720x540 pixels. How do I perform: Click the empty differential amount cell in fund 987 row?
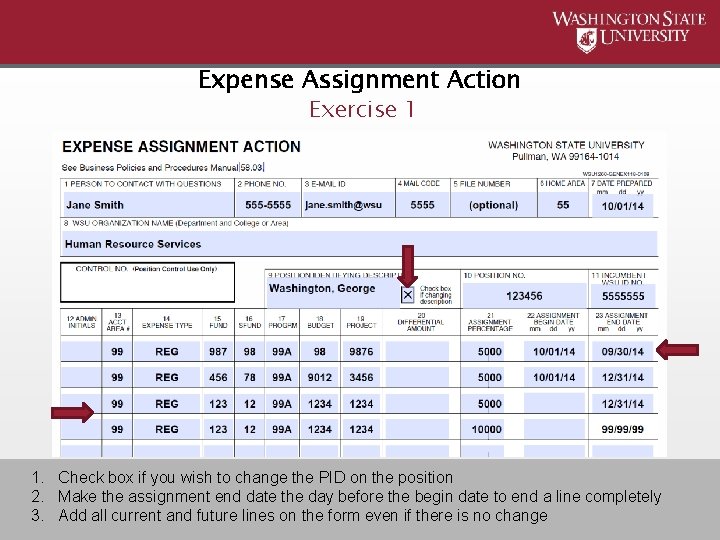coord(417,351)
